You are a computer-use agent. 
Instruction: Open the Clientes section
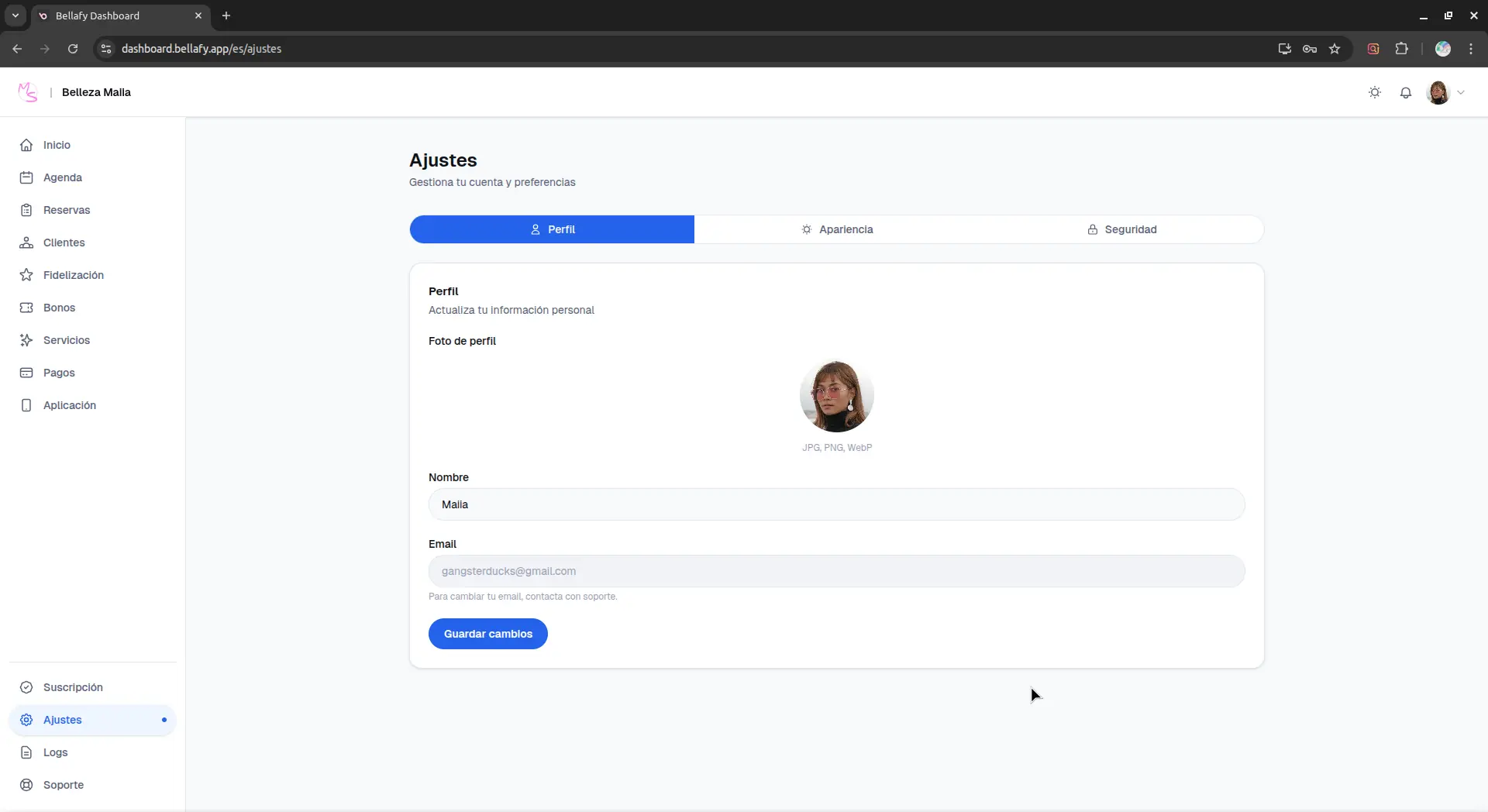point(64,243)
